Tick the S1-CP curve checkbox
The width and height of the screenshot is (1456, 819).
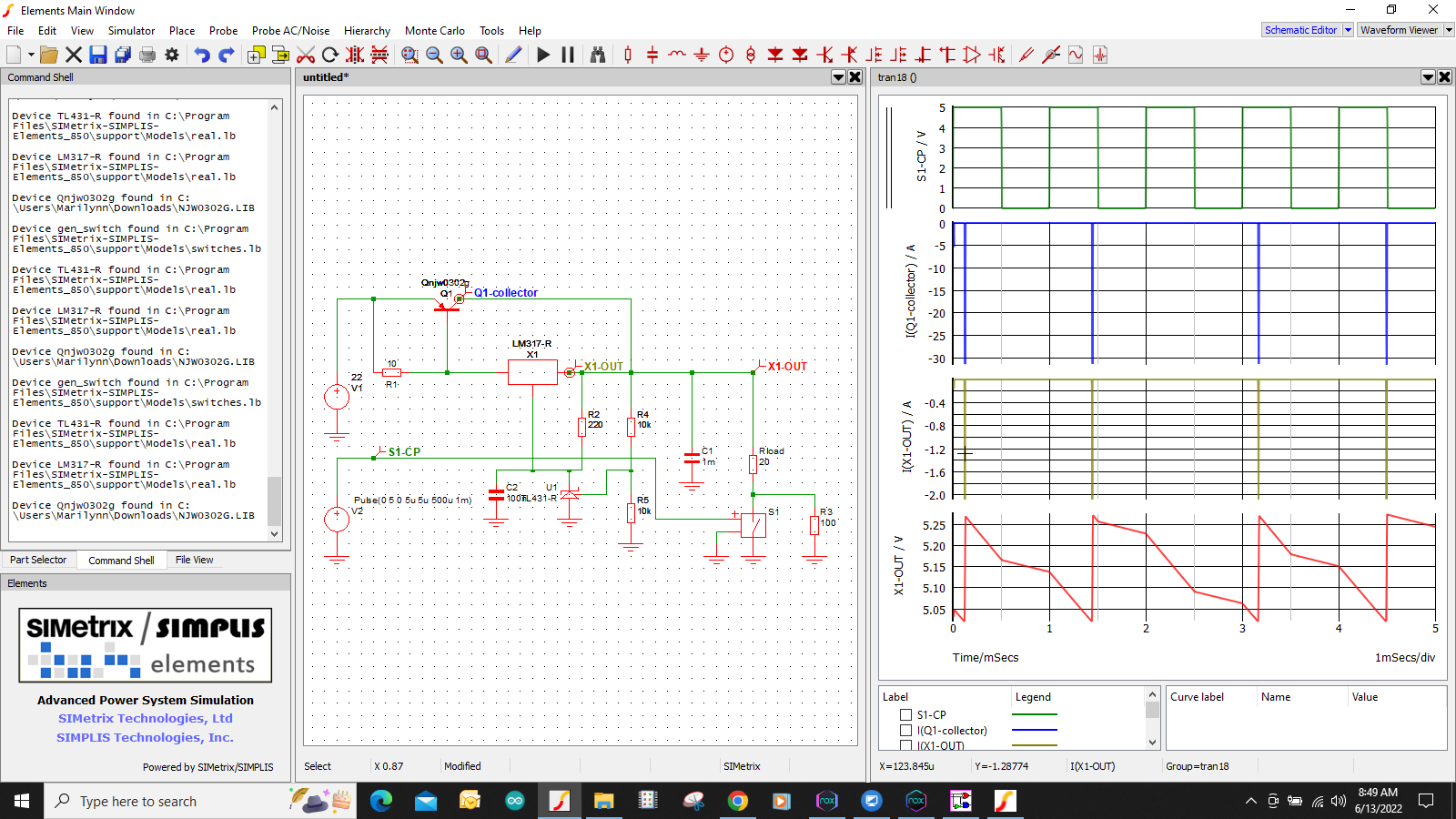click(x=905, y=714)
